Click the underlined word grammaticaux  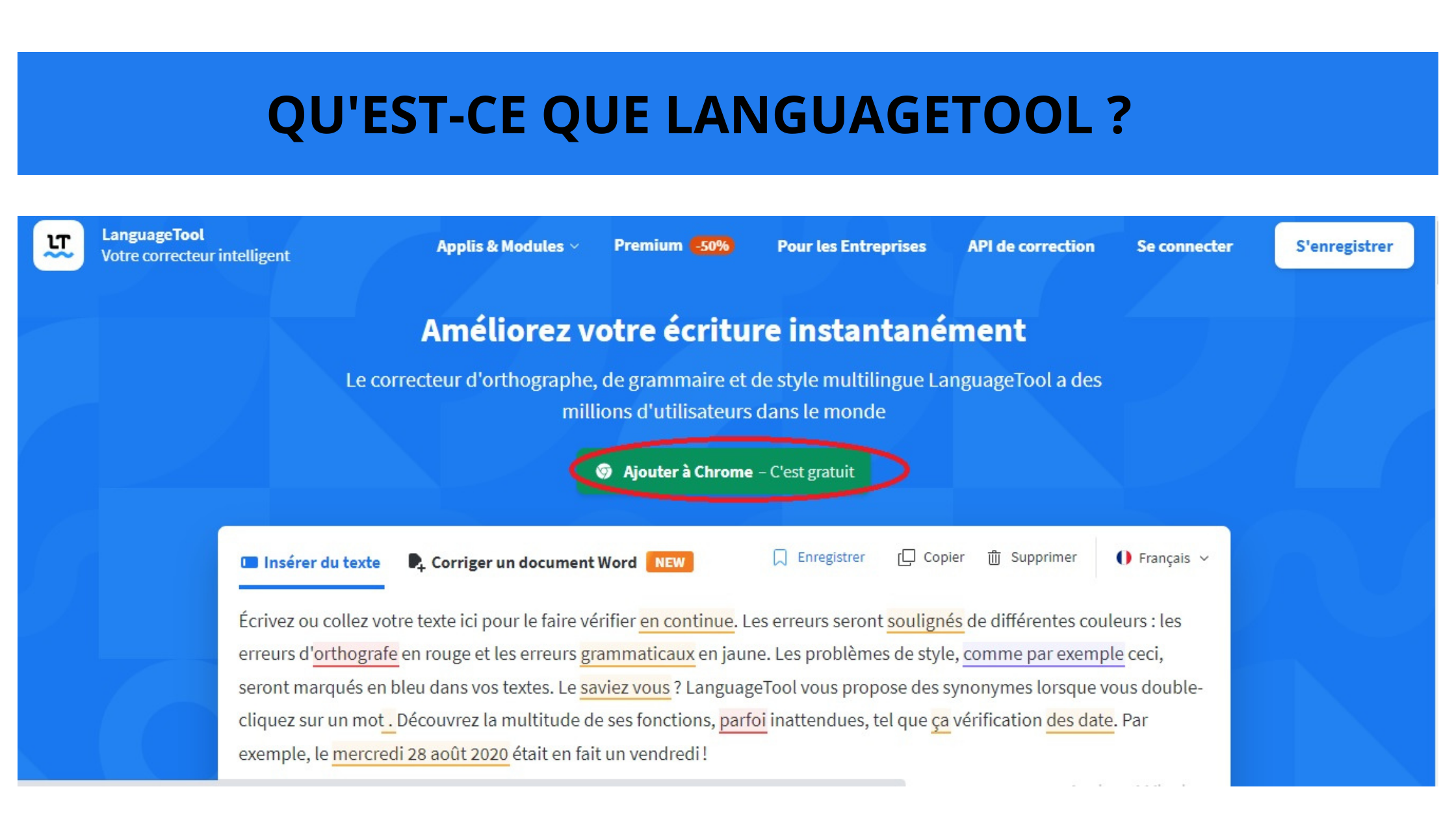[638, 653]
